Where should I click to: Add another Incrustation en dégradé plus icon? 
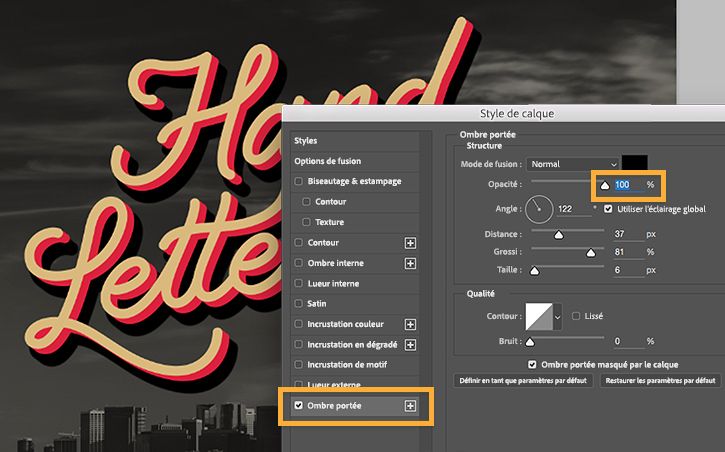click(x=410, y=345)
